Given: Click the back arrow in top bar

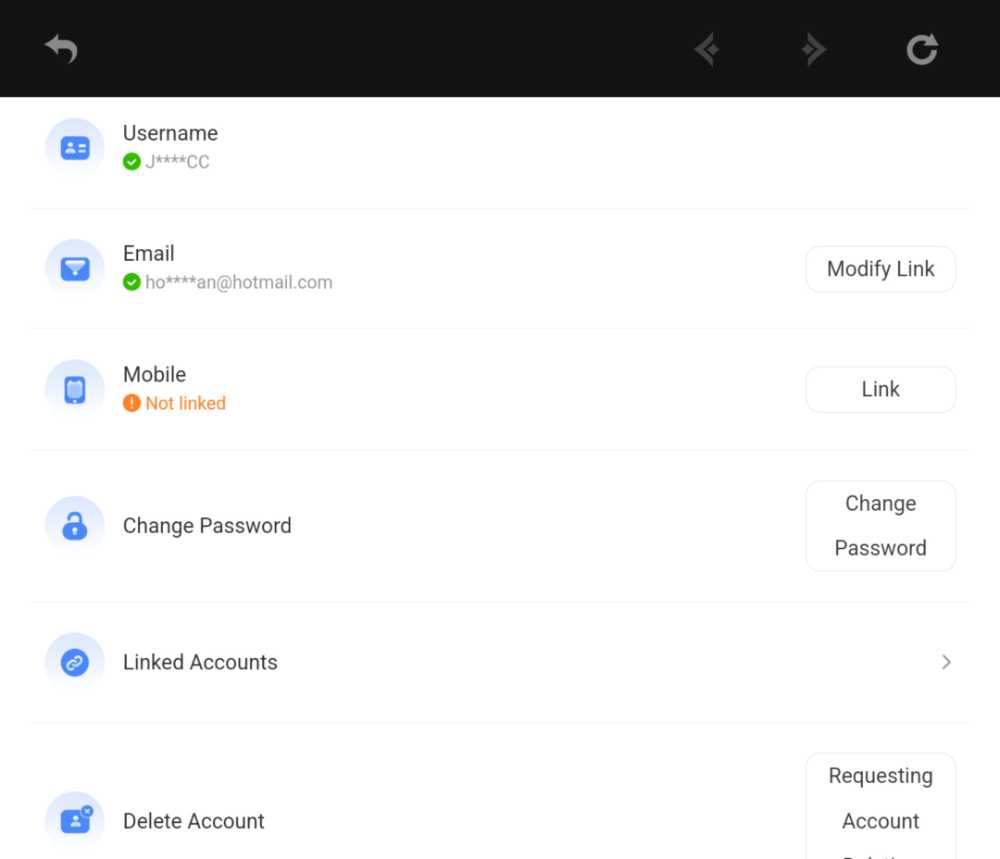Looking at the screenshot, I should [x=61, y=49].
